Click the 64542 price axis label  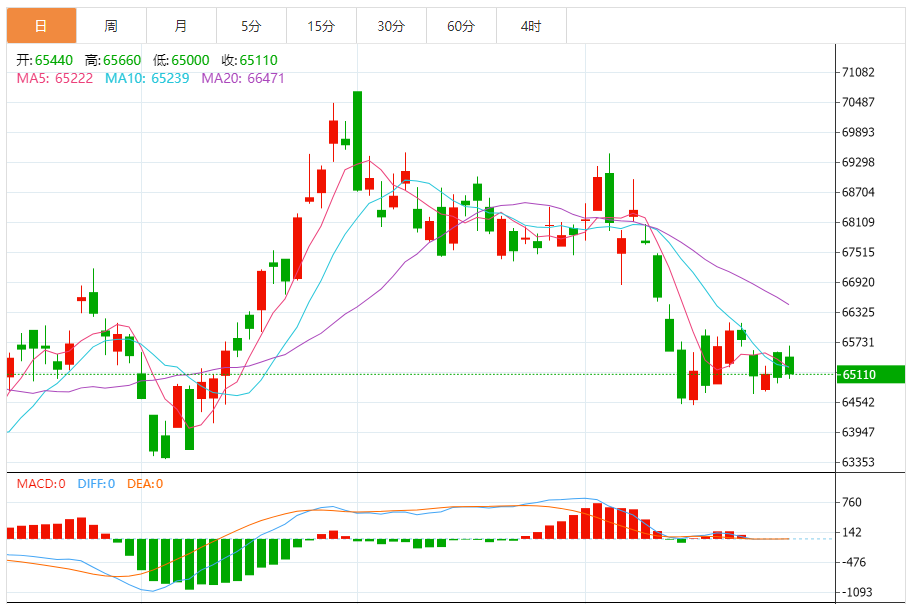[858, 402]
